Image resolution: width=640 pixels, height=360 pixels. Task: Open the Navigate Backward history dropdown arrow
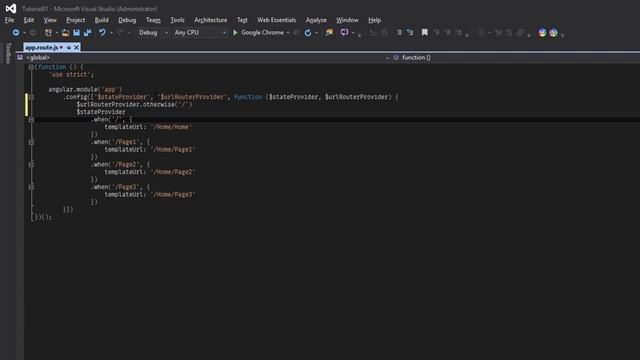pyautogui.click(x=24, y=33)
